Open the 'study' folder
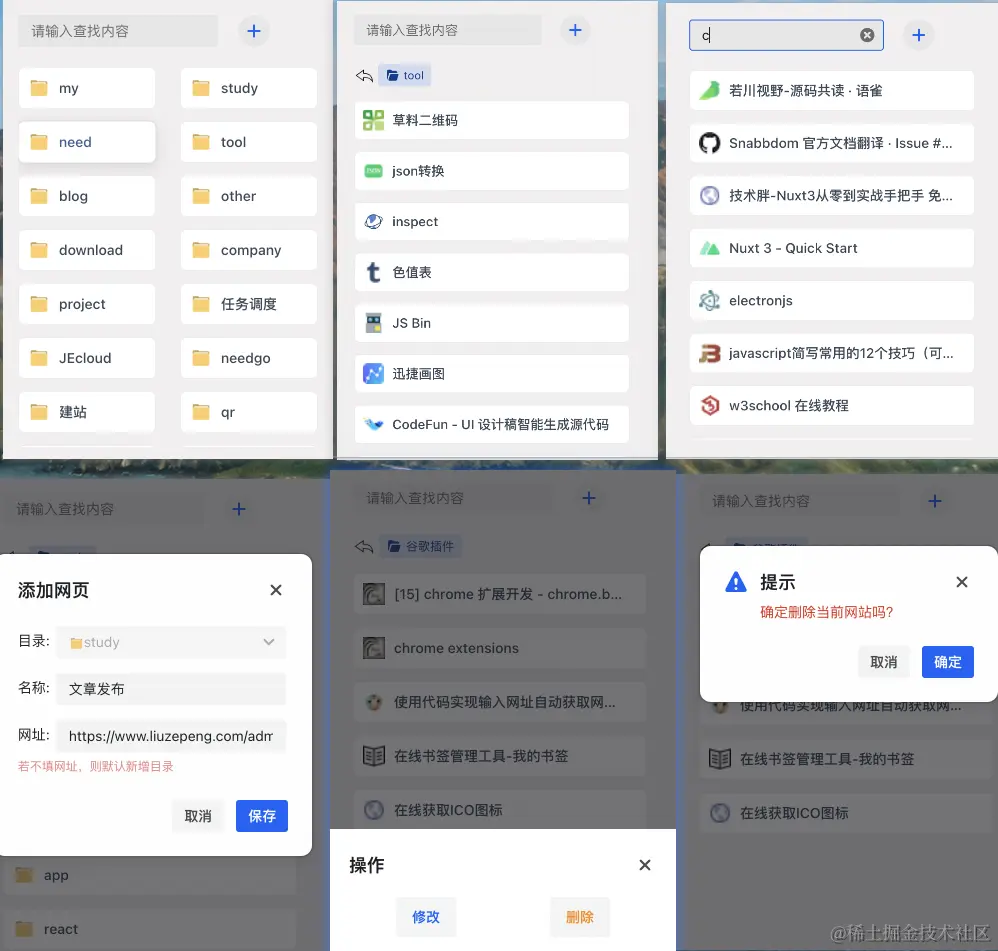This screenshot has height=951, width=998. 248,88
